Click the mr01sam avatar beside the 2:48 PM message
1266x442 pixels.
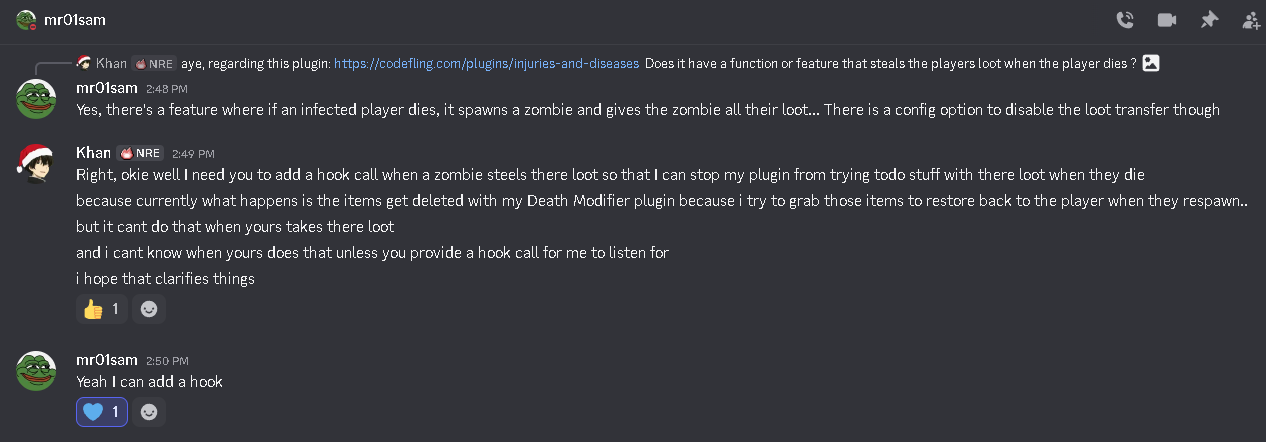pyautogui.click(x=35, y=98)
